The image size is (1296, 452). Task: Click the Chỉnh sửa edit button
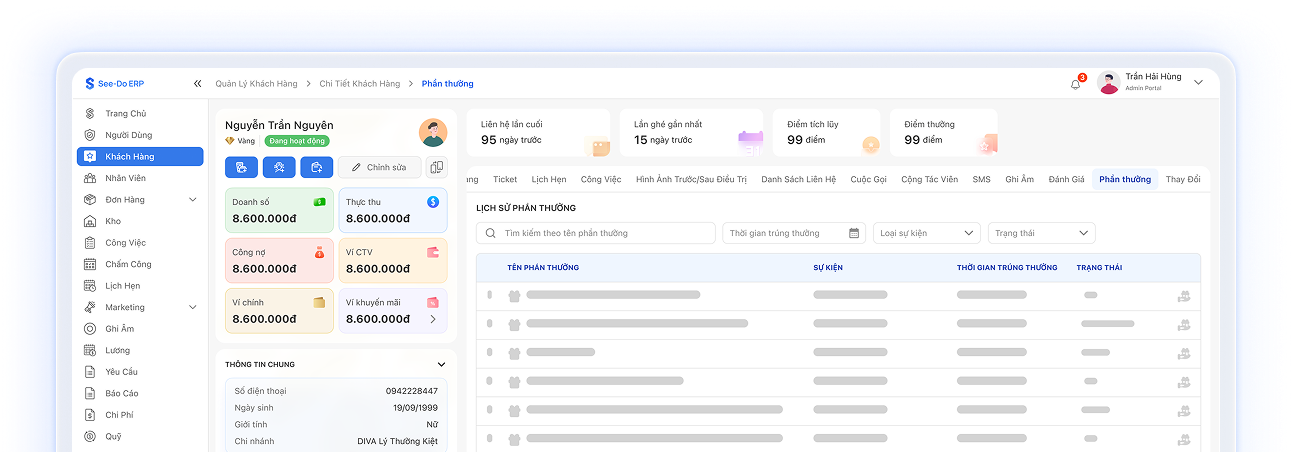380,167
